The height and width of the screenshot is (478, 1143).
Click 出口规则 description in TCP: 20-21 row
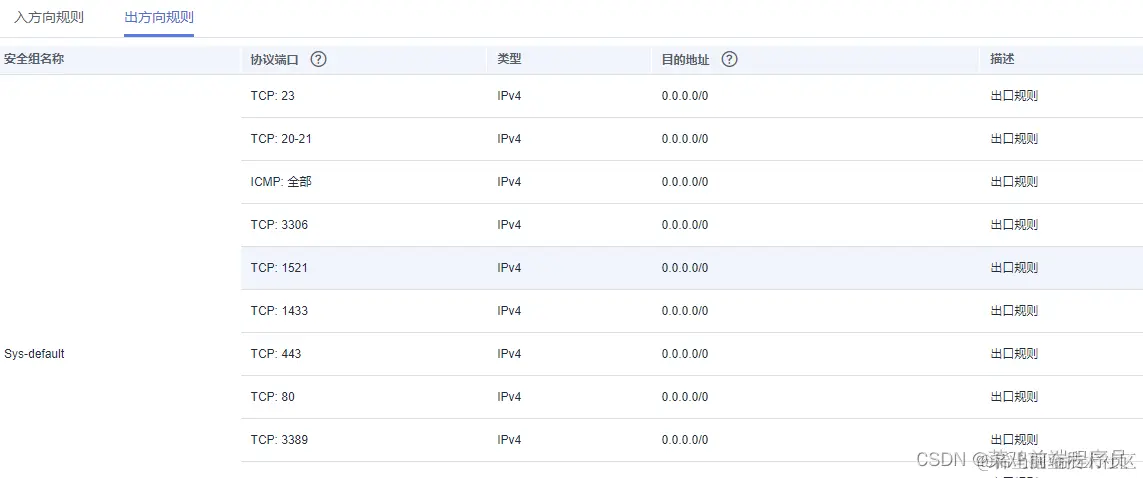(x=1014, y=138)
